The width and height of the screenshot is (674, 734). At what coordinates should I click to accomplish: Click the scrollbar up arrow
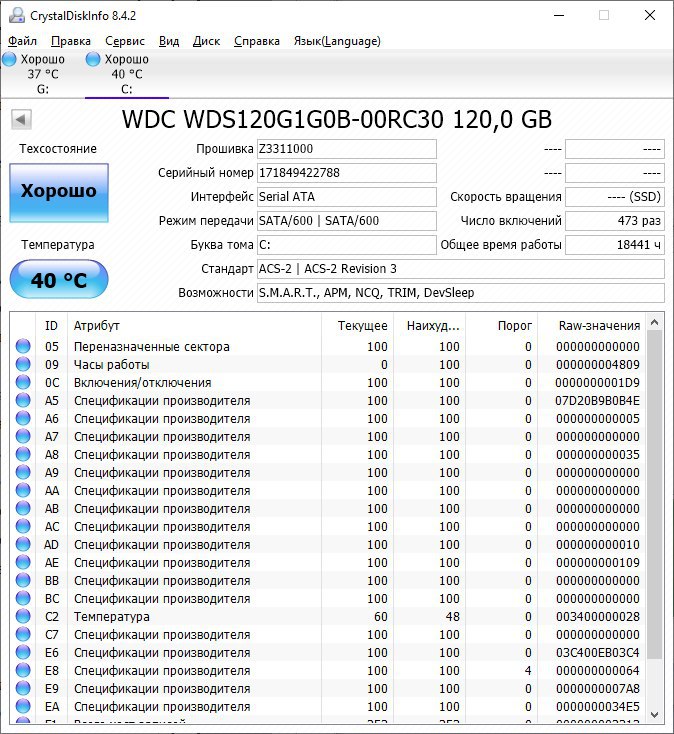pos(655,323)
